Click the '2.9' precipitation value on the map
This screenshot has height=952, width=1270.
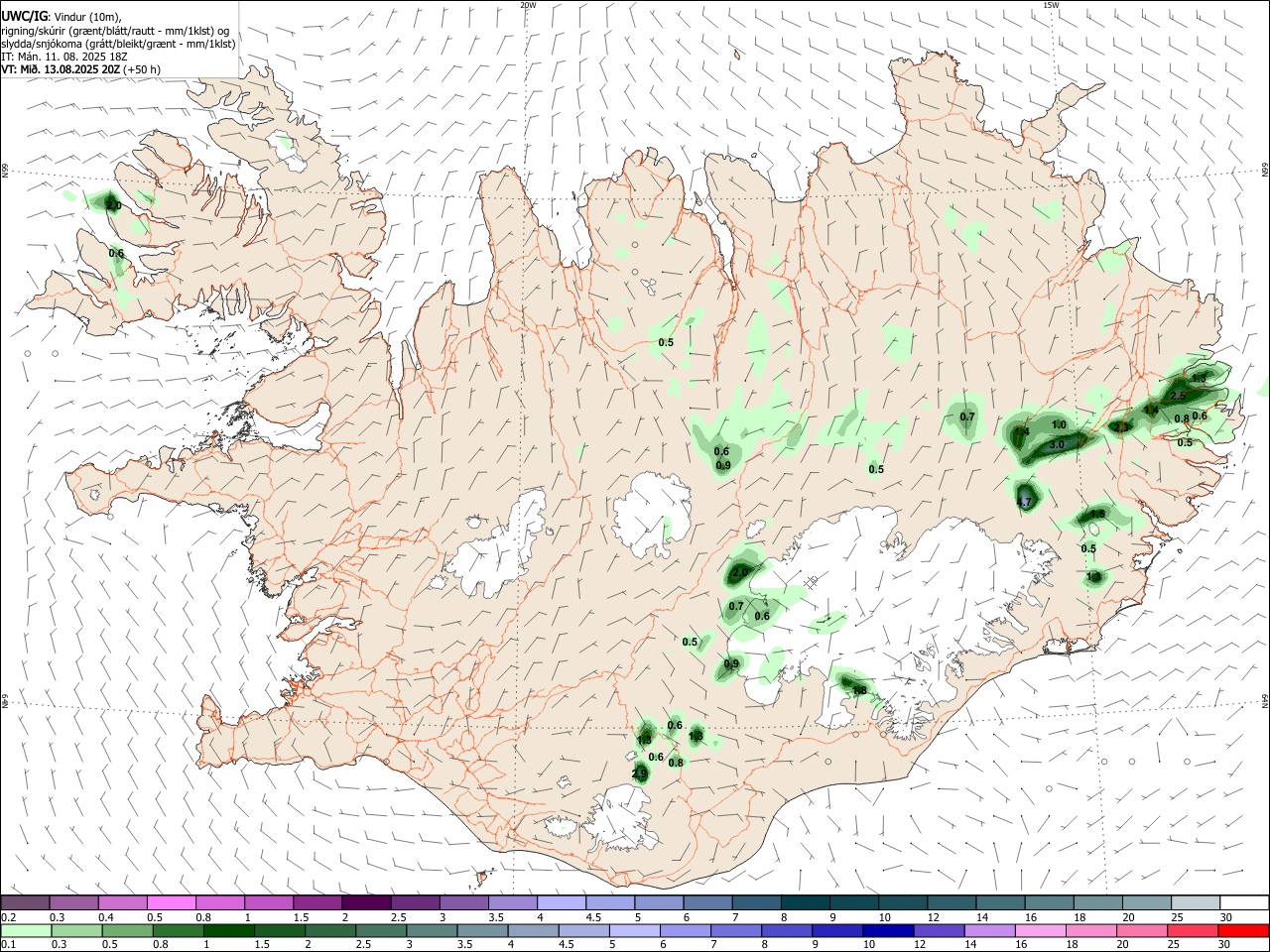pyautogui.click(x=639, y=773)
